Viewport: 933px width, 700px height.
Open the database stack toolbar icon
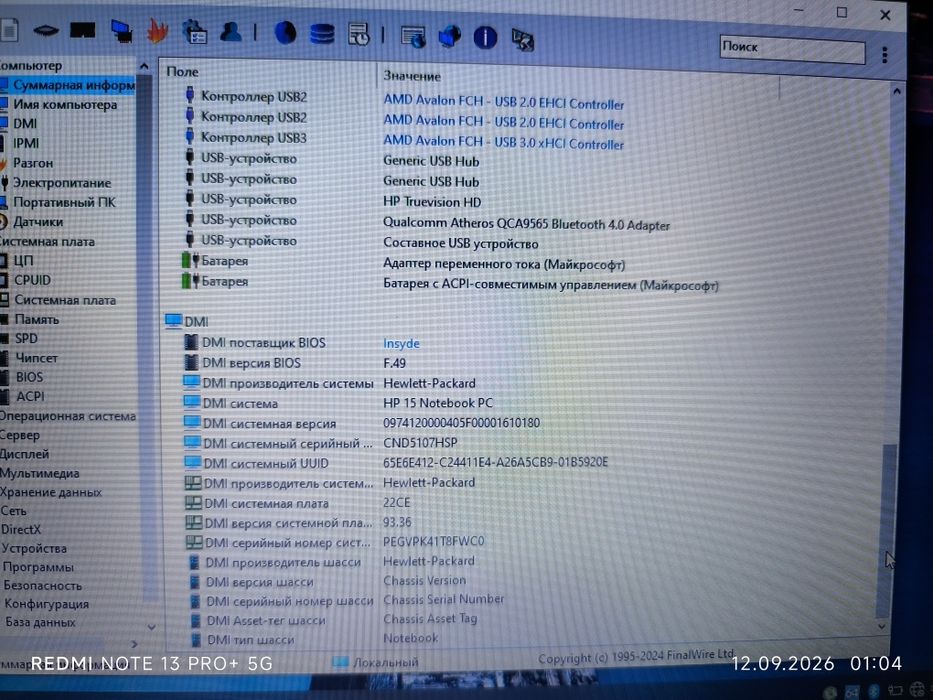tap(322, 34)
